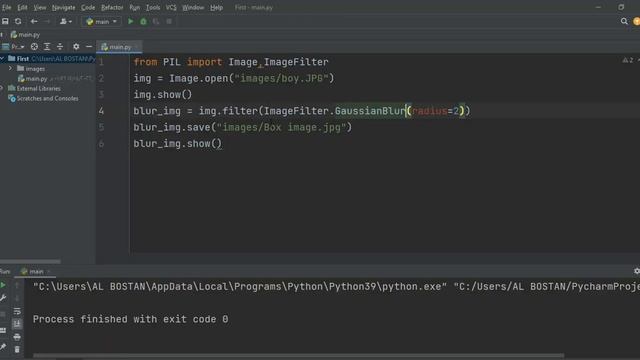Open the Edit menu
Viewport: 640px width, 360px height.
pyautogui.click(x=22, y=7)
